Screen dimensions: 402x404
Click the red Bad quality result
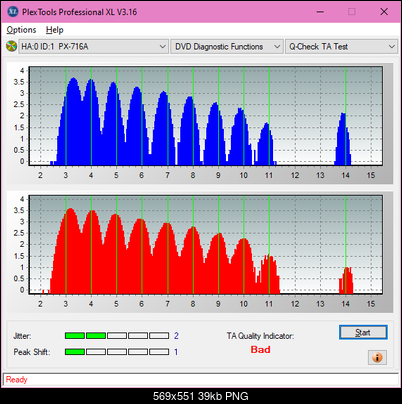coord(260,350)
